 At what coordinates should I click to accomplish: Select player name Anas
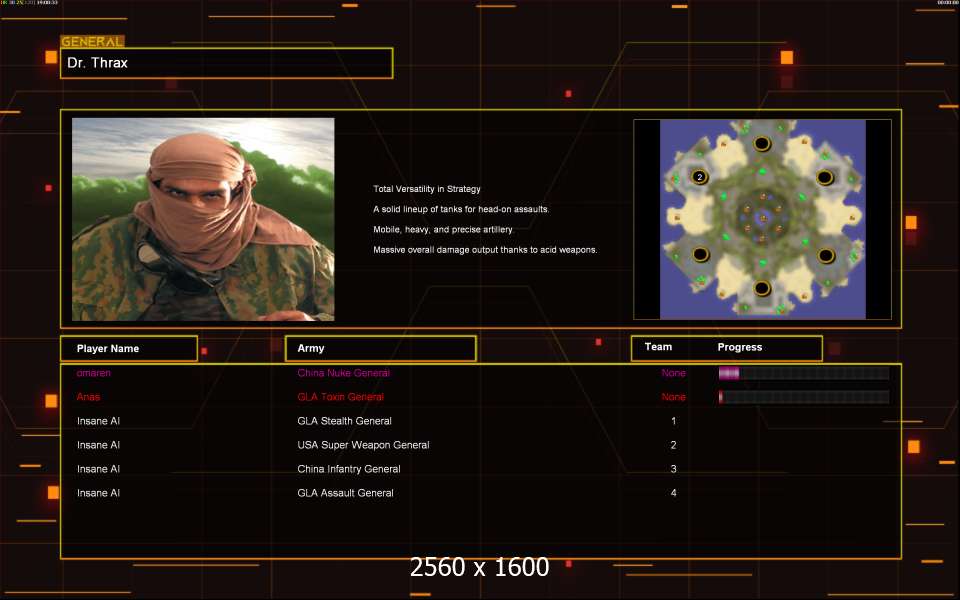pyautogui.click(x=88, y=397)
